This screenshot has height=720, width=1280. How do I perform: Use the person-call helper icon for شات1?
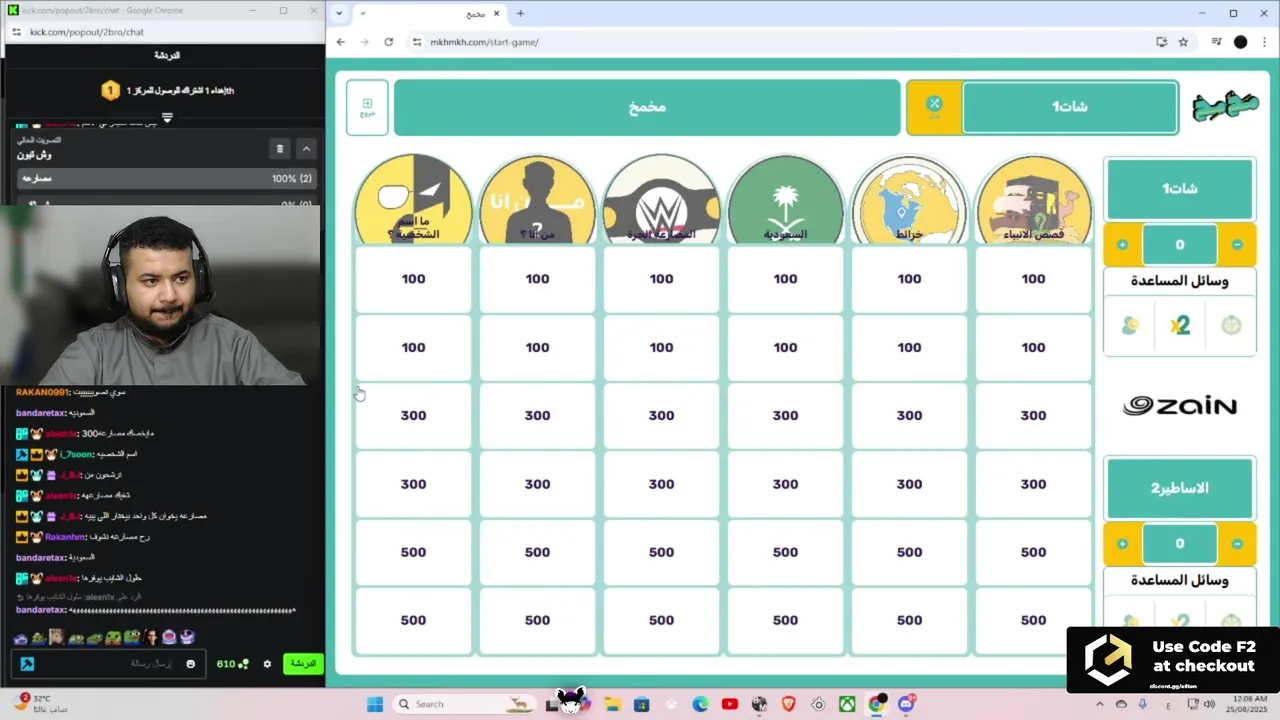pos(1130,325)
